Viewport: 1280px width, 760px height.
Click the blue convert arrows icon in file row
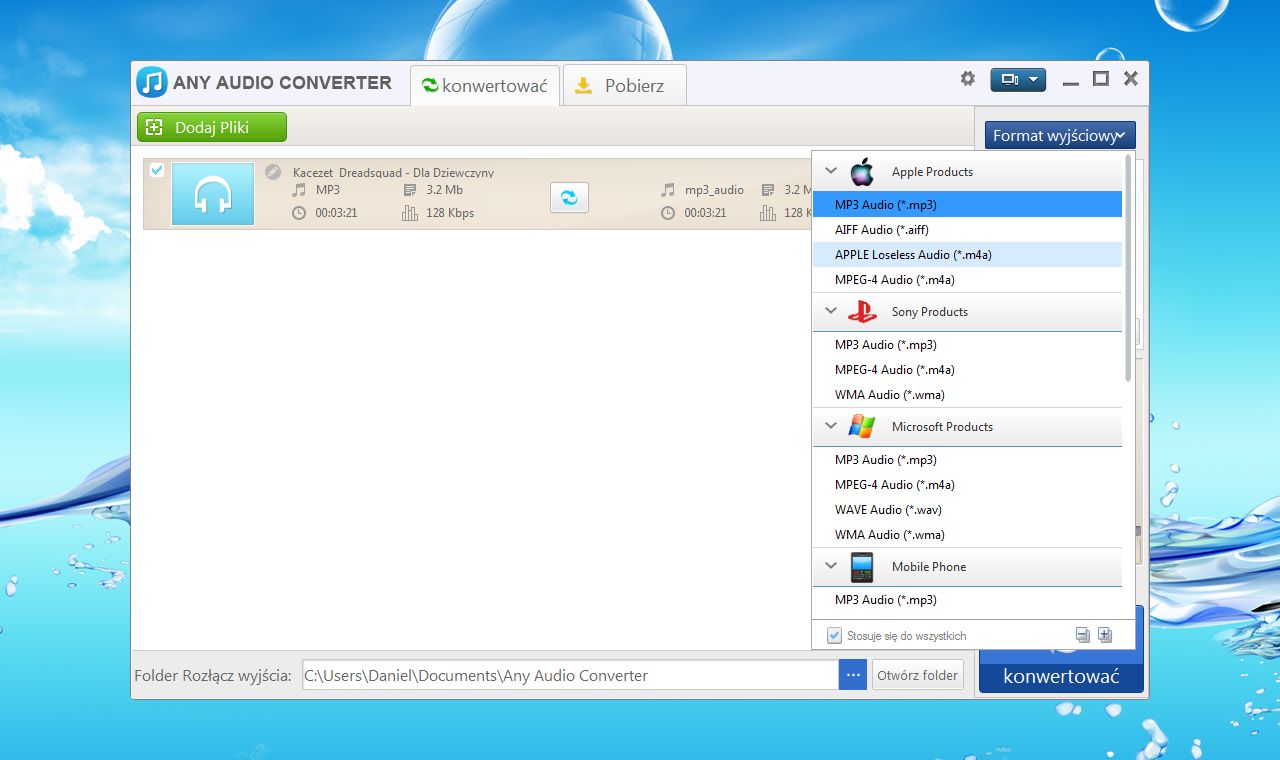[569, 198]
